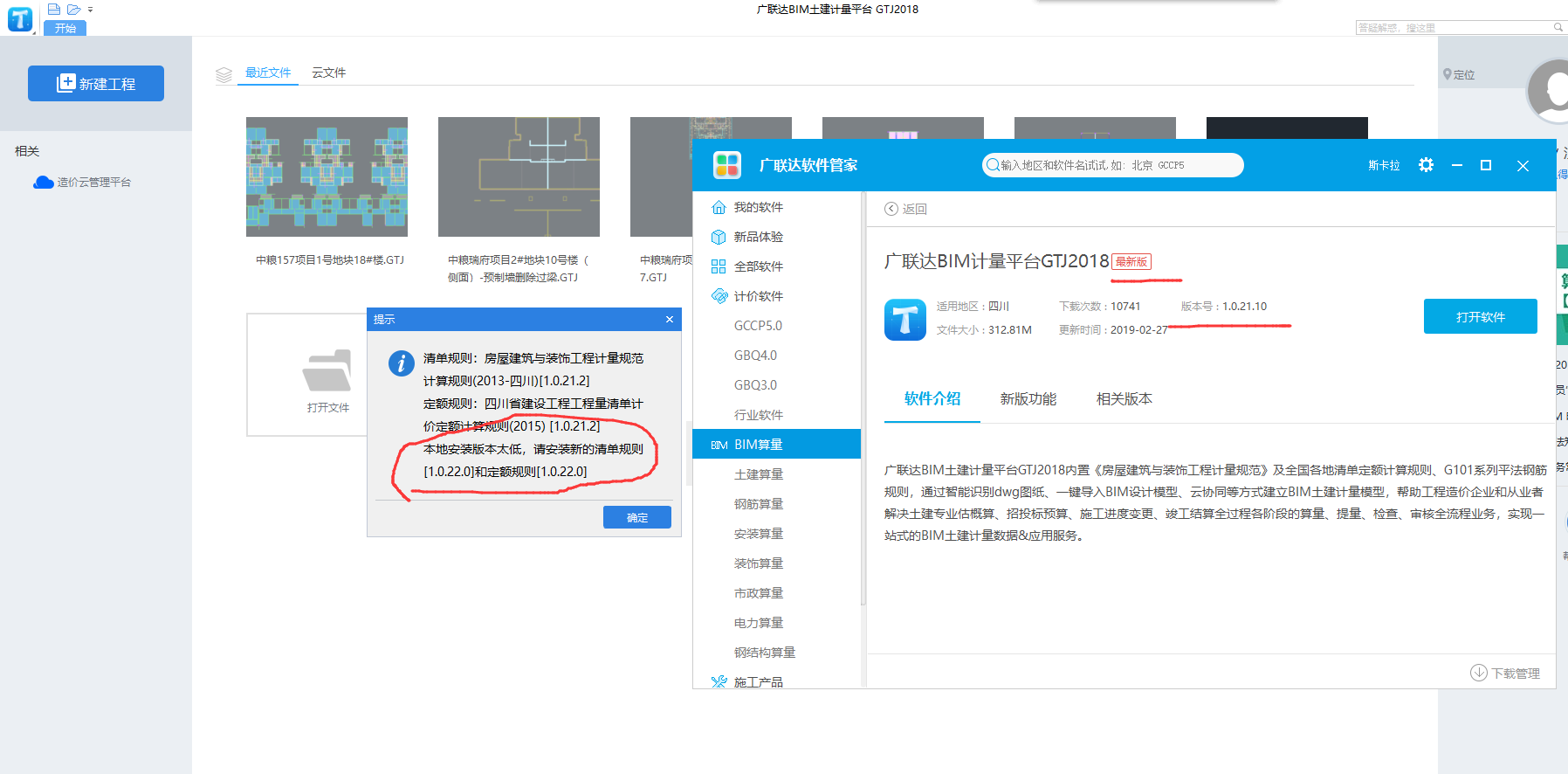
Task: Click the info icon in 提示 dialog
Action: point(402,363)
